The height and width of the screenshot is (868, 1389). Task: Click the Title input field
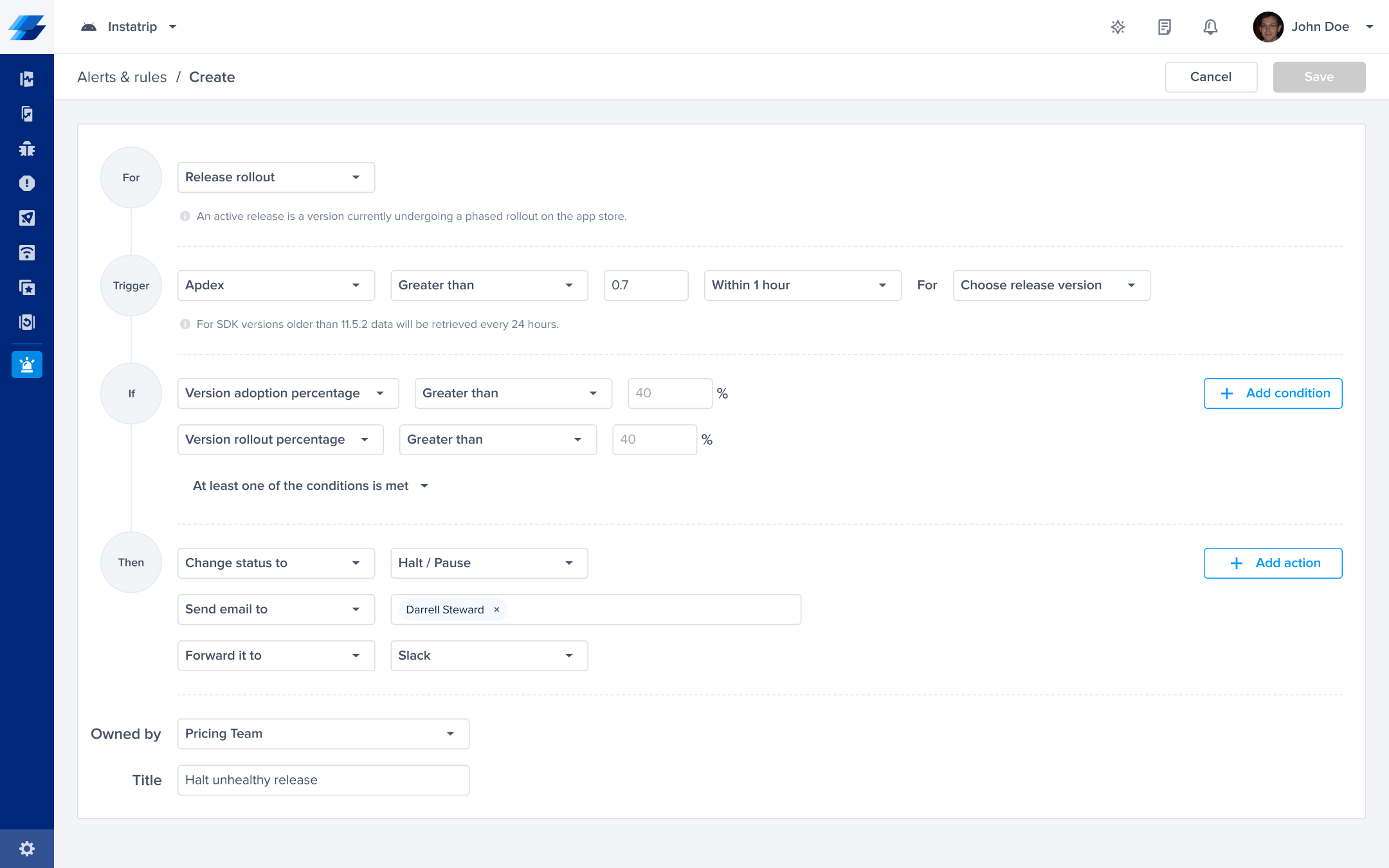point(323,780)
